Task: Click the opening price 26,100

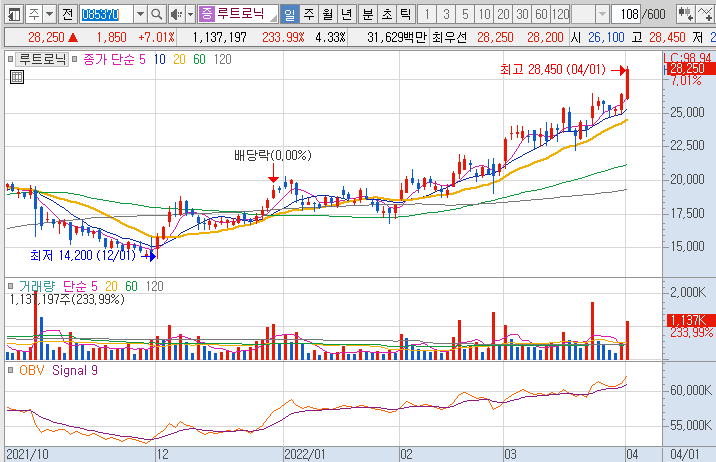Action: coord(606,37)
